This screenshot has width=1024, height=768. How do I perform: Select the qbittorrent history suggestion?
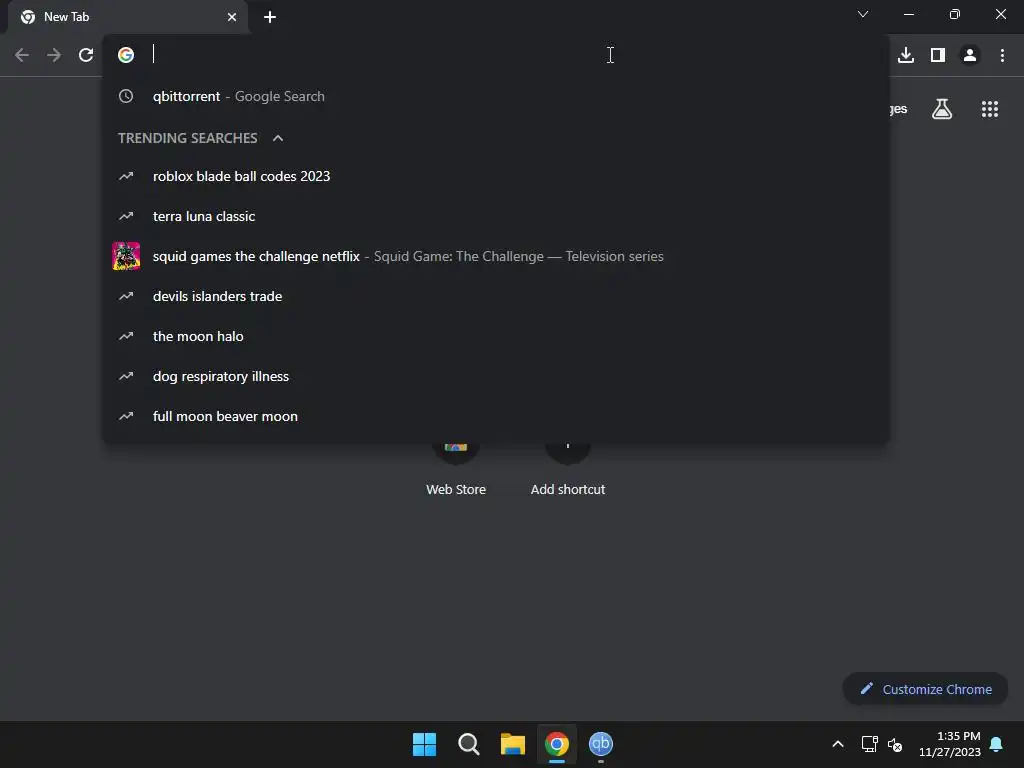496,96
